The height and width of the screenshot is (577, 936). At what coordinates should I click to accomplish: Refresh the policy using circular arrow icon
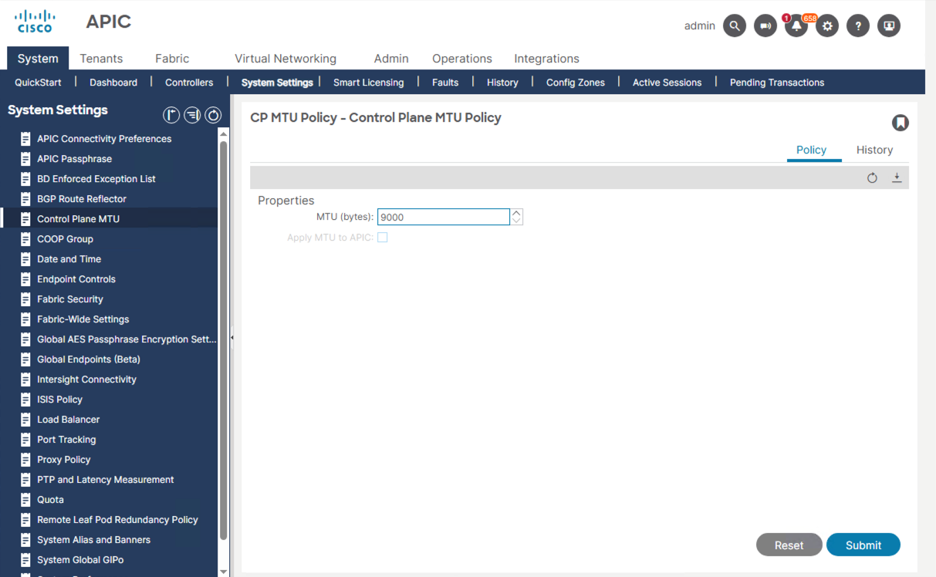coord(872,178)
